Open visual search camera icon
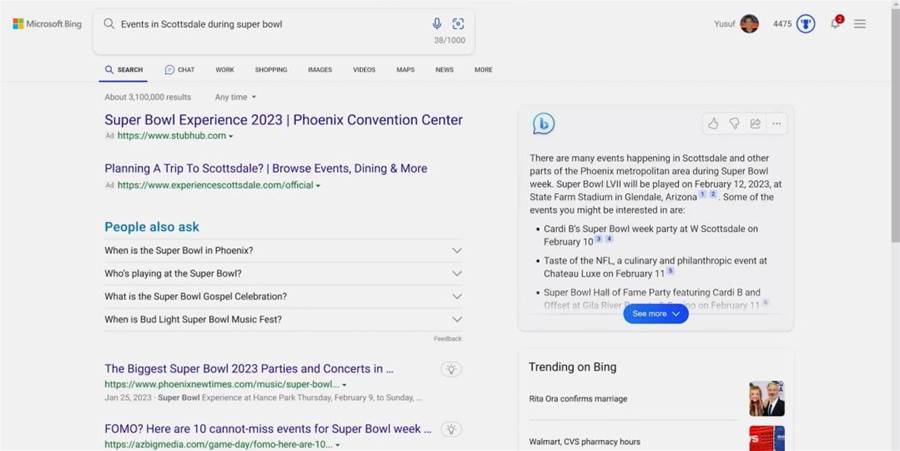This screenshot has height=451, width=900. [x=458, y=24]
